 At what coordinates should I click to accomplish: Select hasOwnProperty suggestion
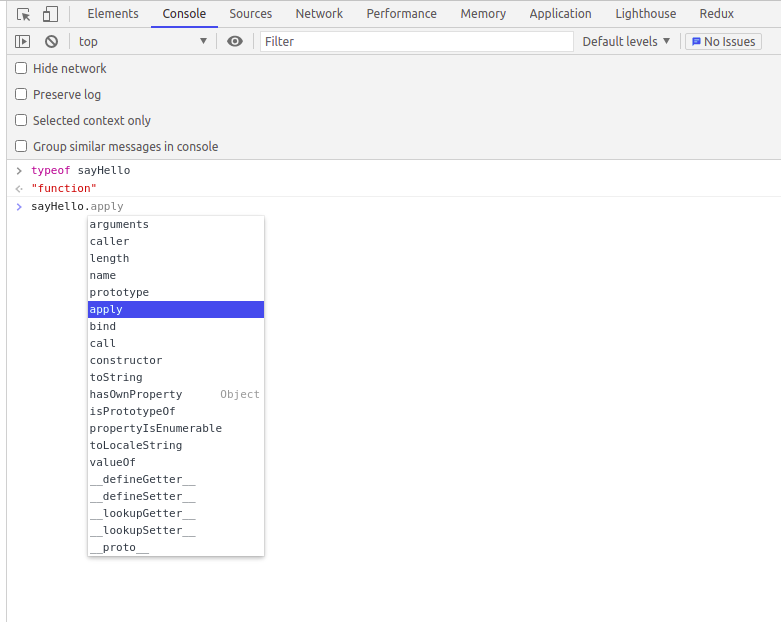tap(176, 394)
